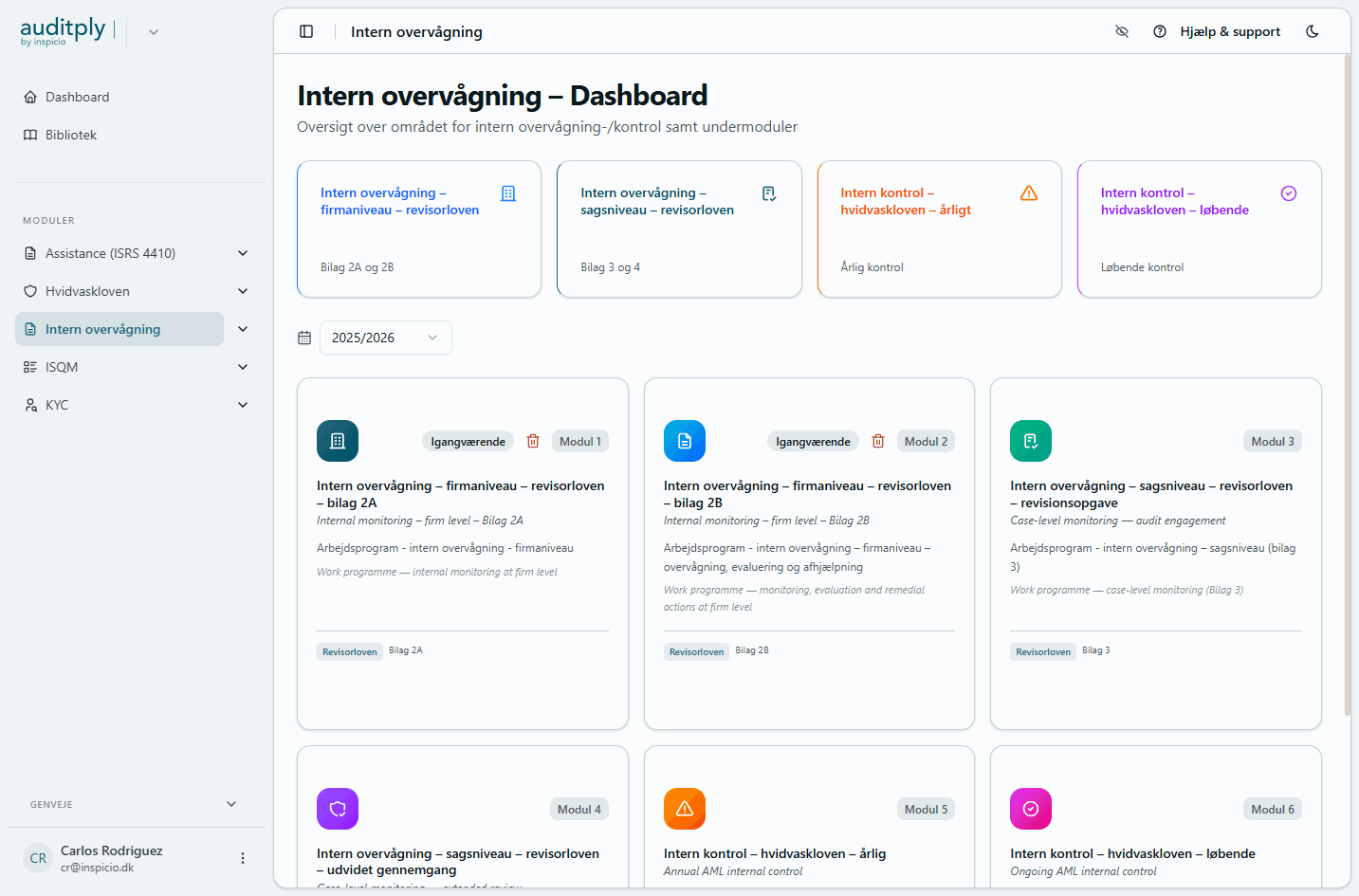
Task: Click the page vertical scrollbar
Action: [1347, 384]
